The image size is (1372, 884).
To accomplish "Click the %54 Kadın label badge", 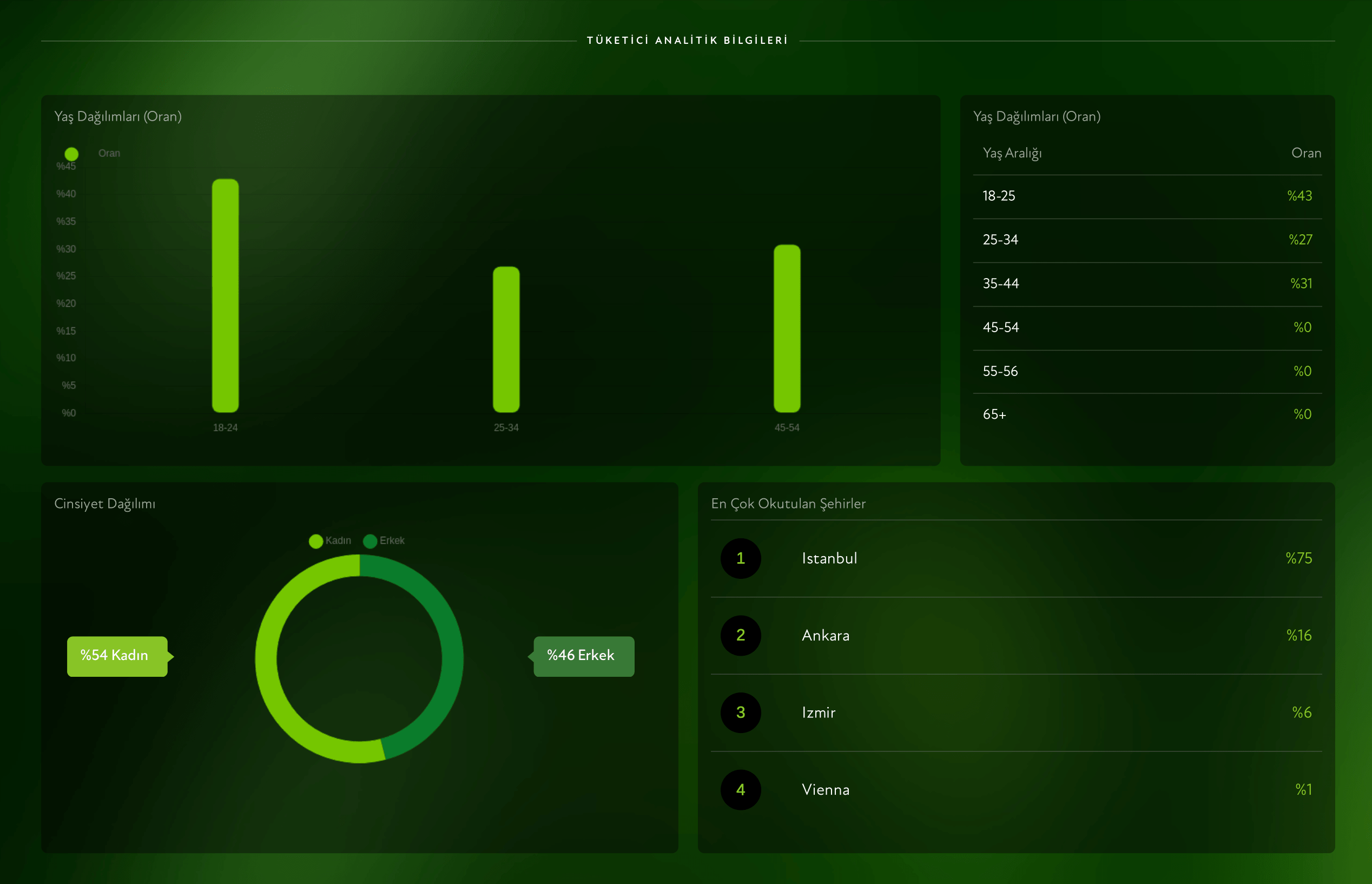I will coord(117,656).
